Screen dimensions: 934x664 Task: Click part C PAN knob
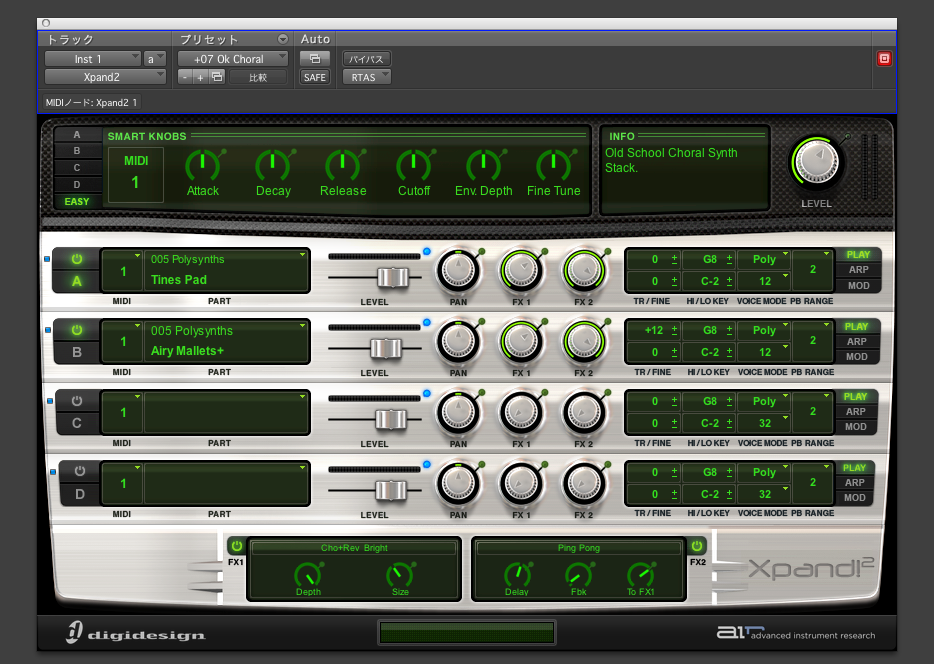[x=458, y=413]
